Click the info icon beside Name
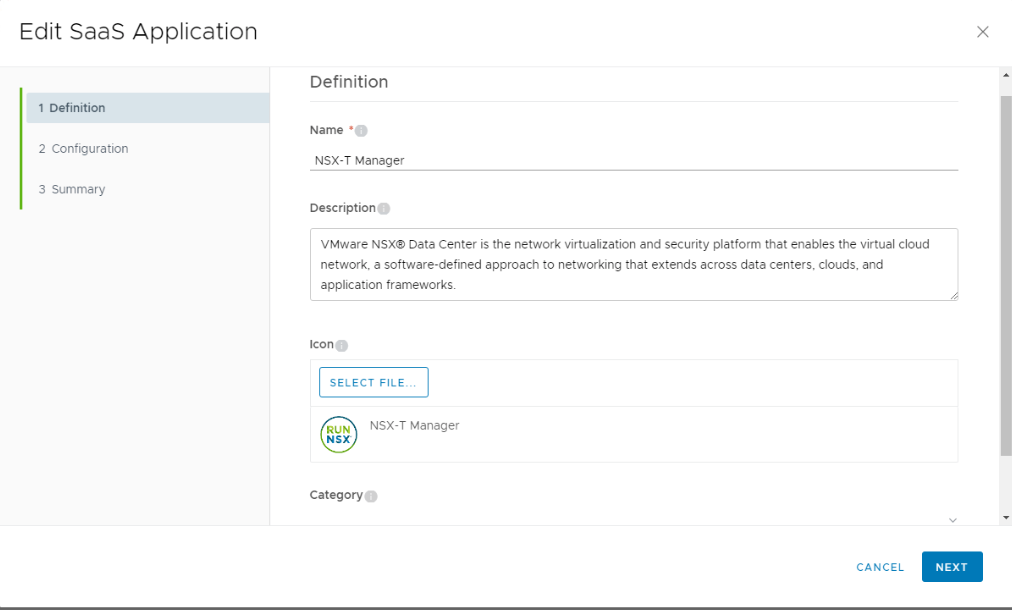Image resolution: width=1012 pixels, height=610 pixels. pos(361,130)
